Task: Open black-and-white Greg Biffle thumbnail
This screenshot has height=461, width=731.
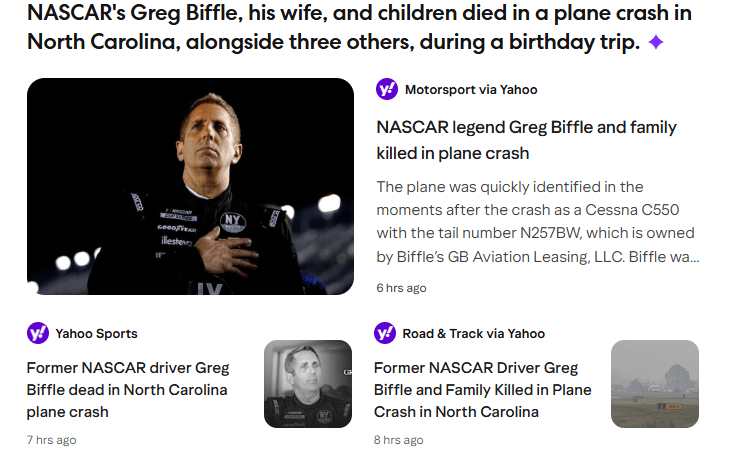Action: tap(308, 384)
